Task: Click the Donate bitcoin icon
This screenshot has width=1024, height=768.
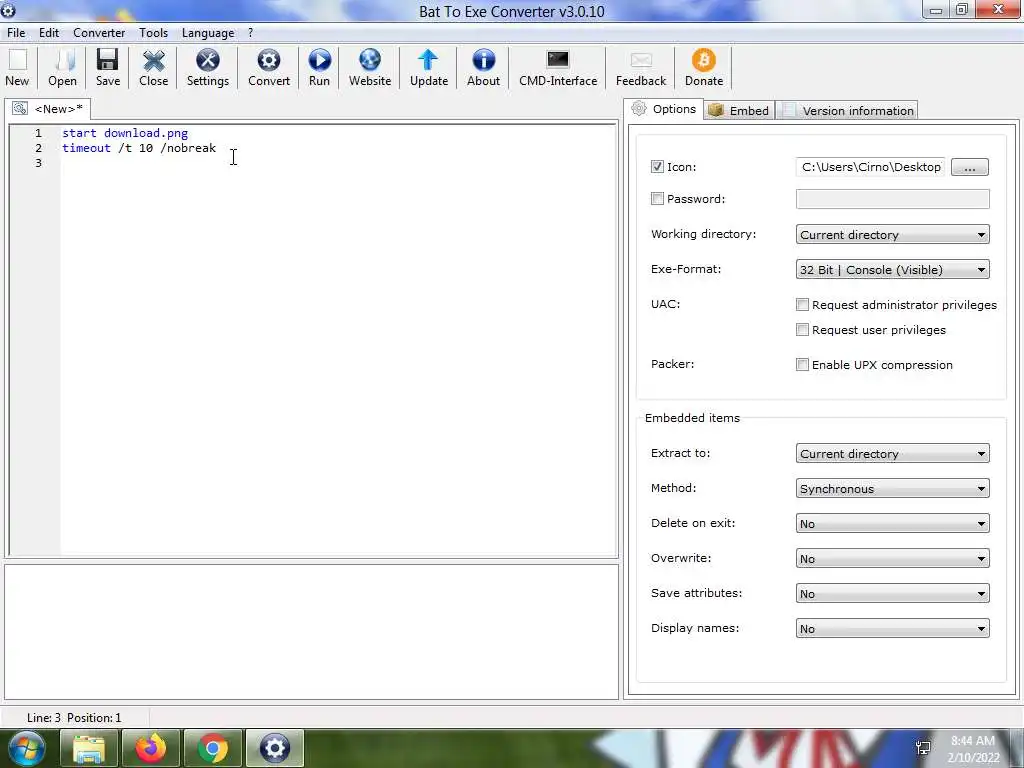Action: point(703,60)
